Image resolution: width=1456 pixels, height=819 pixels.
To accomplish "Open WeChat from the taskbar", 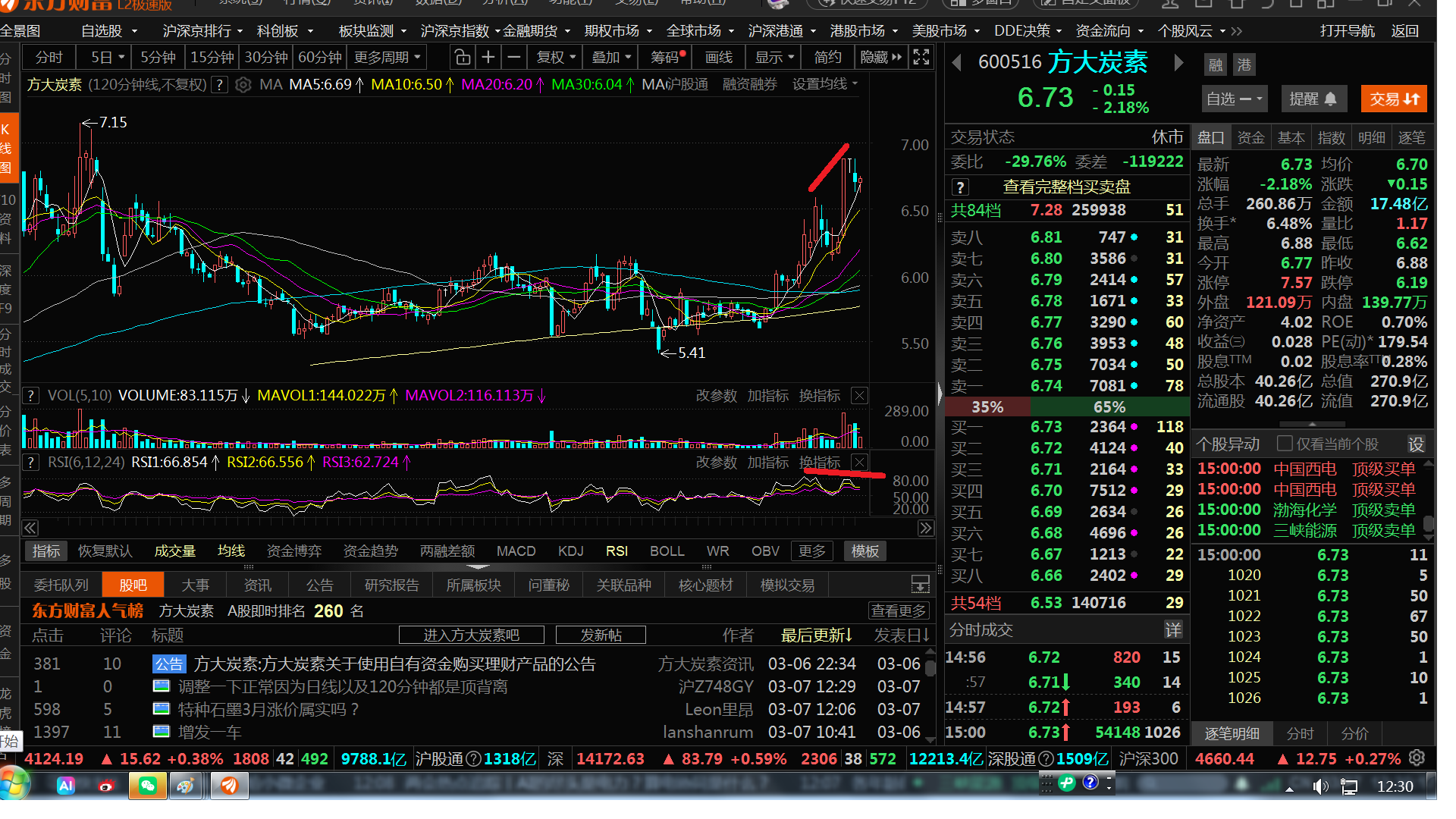I will tap(147, 786).
